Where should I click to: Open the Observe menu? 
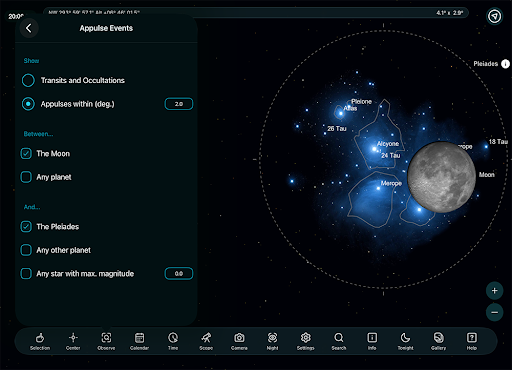tap(106, 341)
